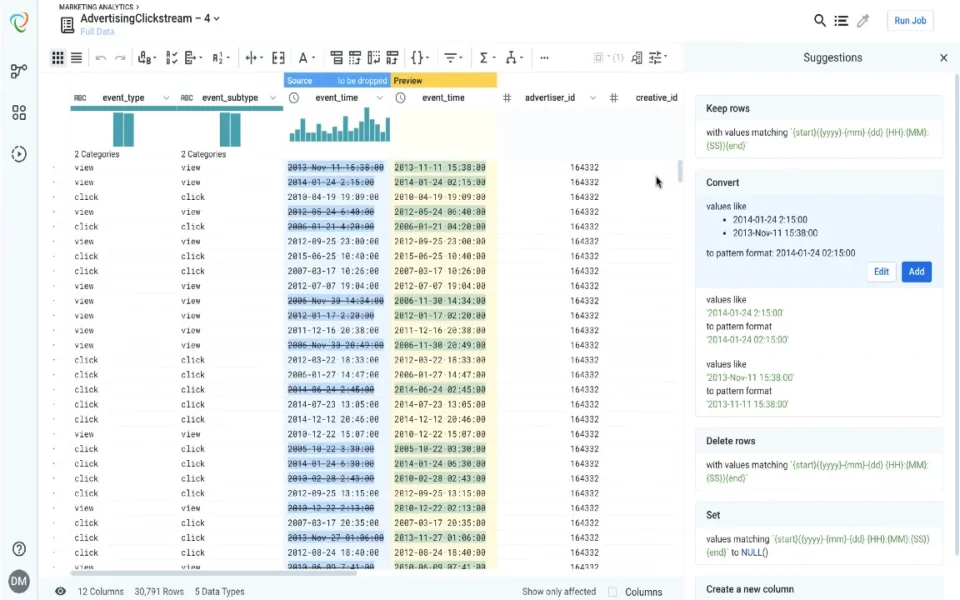Click the event_time histogram bars
Viewport: 960px width, 600px height.
tap(339, 125)
